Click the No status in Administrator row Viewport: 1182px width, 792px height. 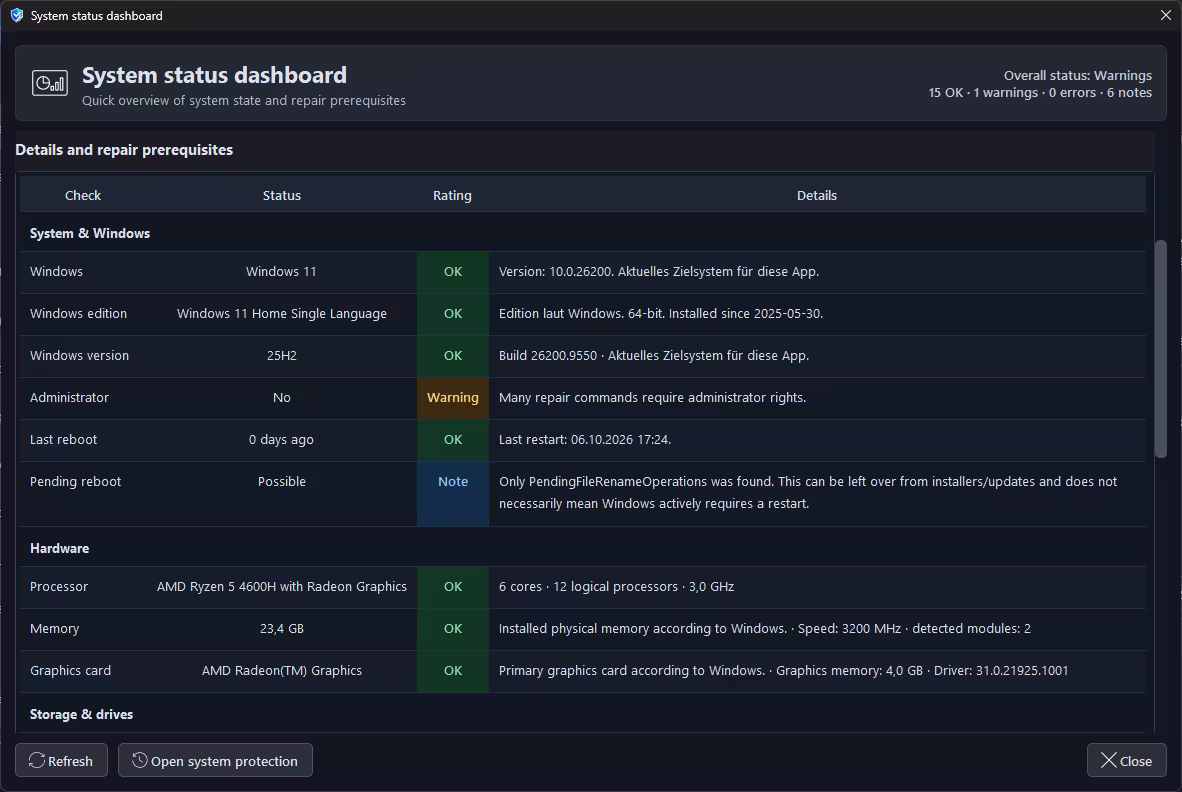click(x=282, y=398)
